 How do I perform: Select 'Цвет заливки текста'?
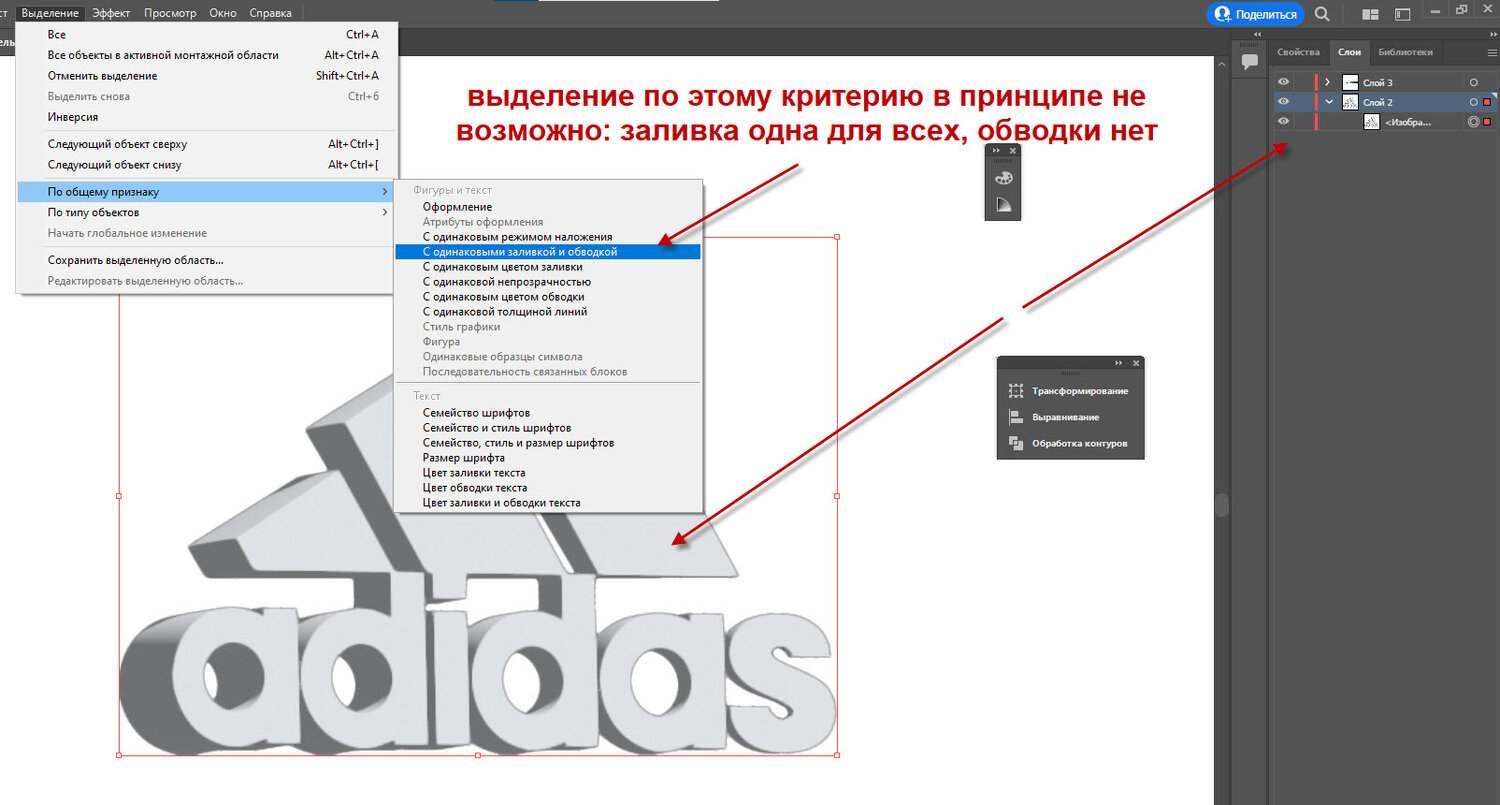(x=548, y=473)
